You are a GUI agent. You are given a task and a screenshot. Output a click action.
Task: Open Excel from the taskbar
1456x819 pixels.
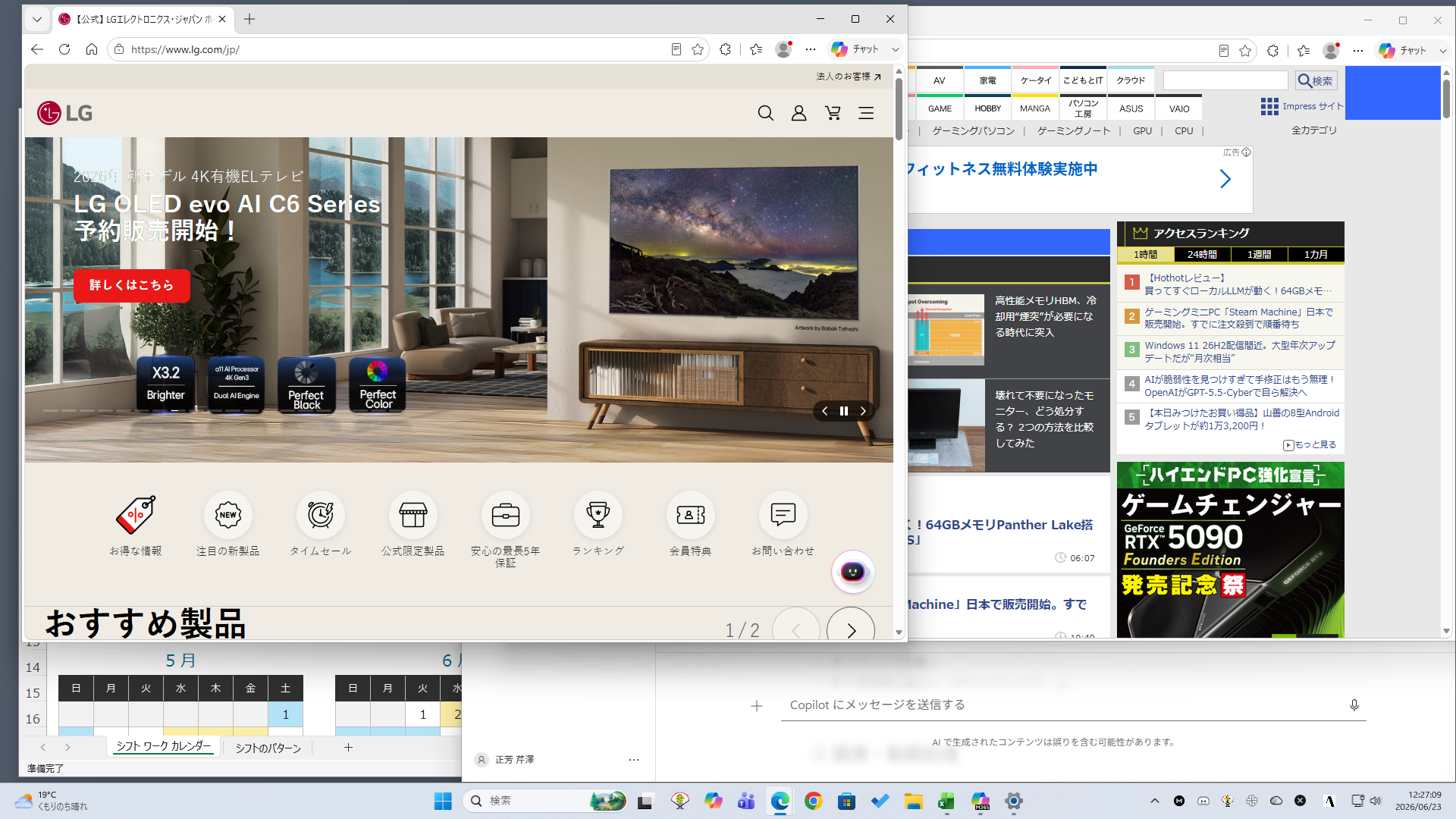pos(946,801)
